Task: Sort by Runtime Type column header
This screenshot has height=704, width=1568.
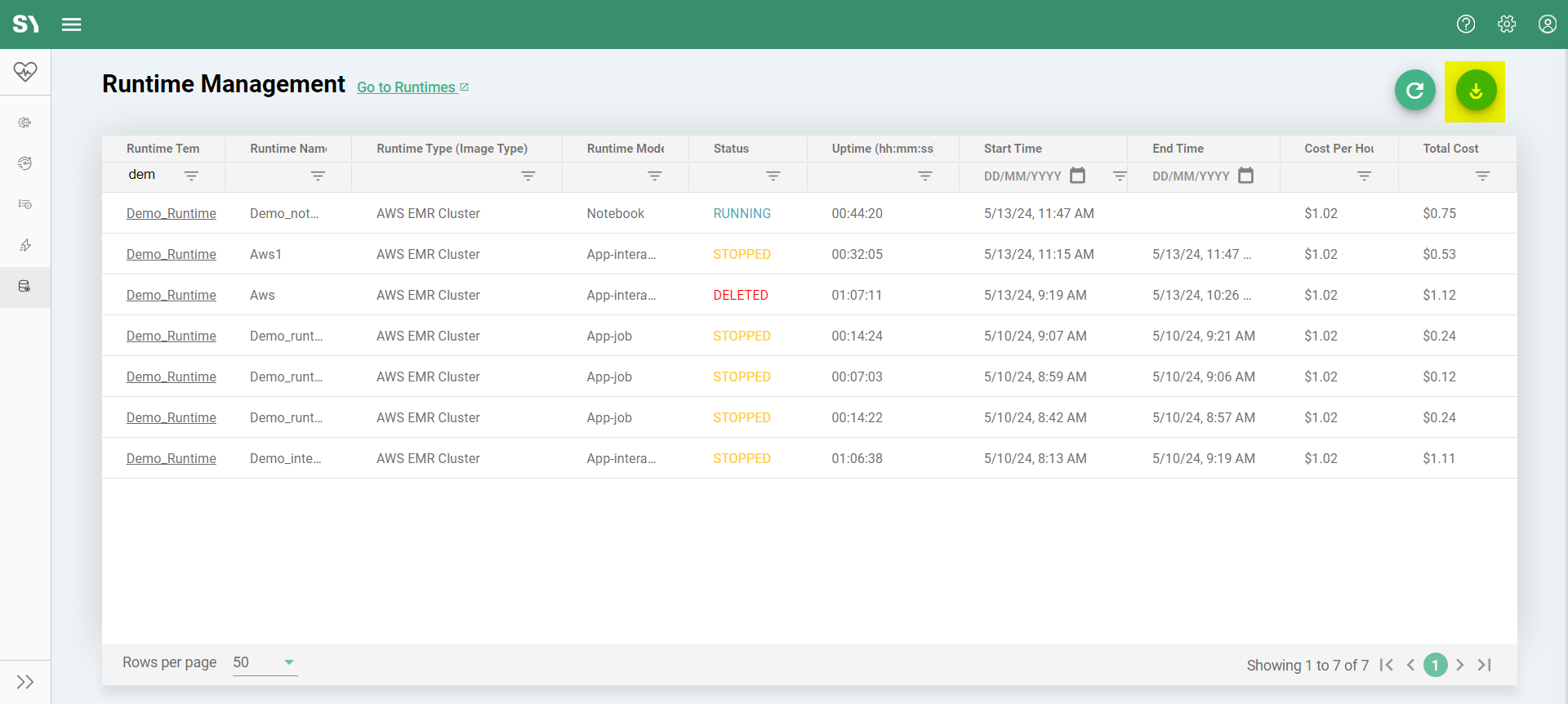Action: coord(452,149)
